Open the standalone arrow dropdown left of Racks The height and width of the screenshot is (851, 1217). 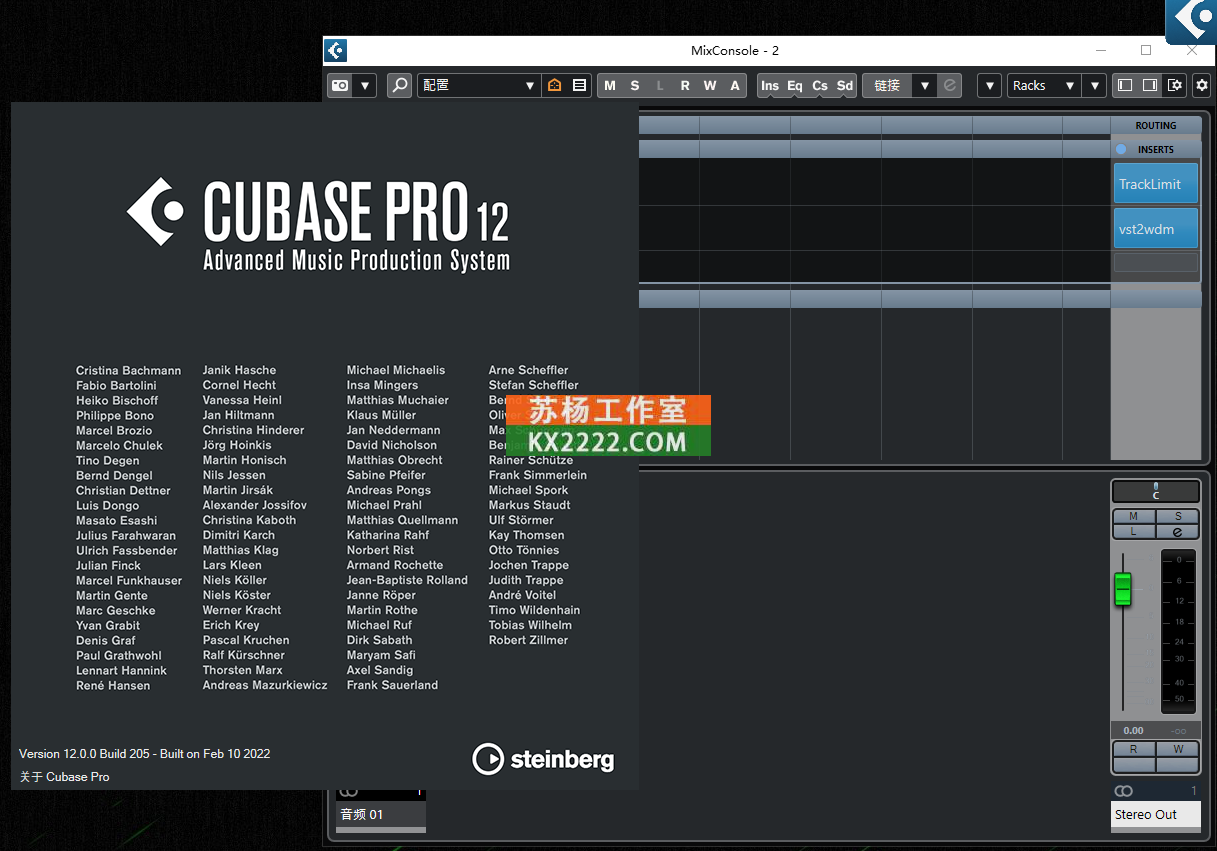pos(990,86)
